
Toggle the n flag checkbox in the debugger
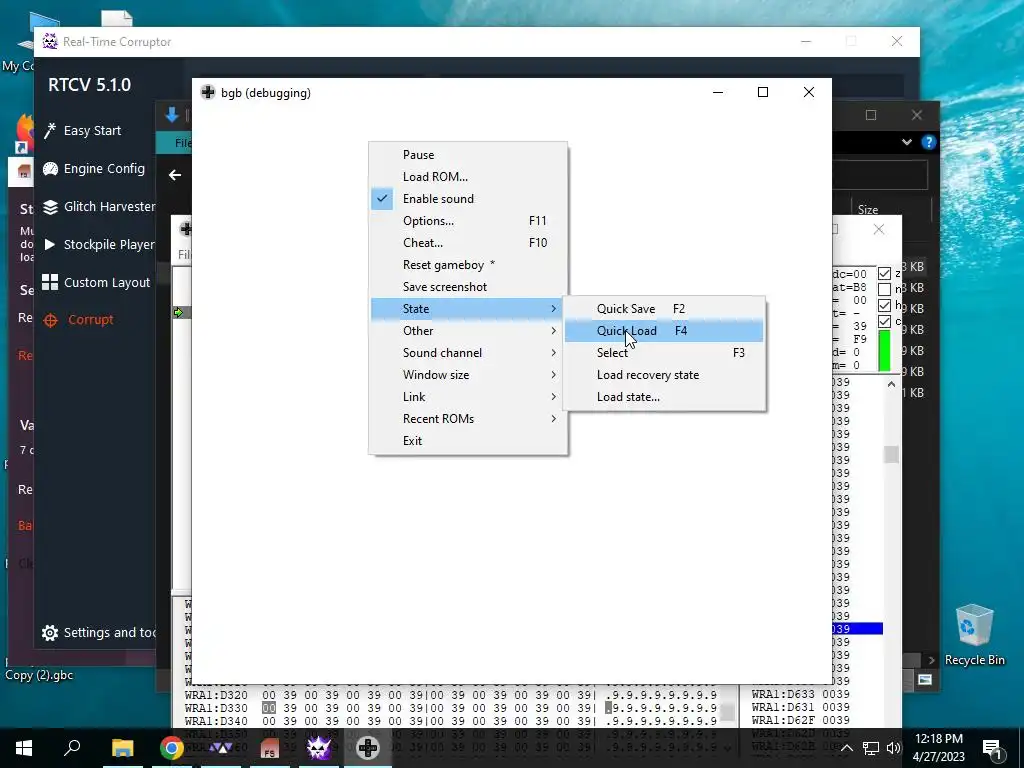click(884, 289)
